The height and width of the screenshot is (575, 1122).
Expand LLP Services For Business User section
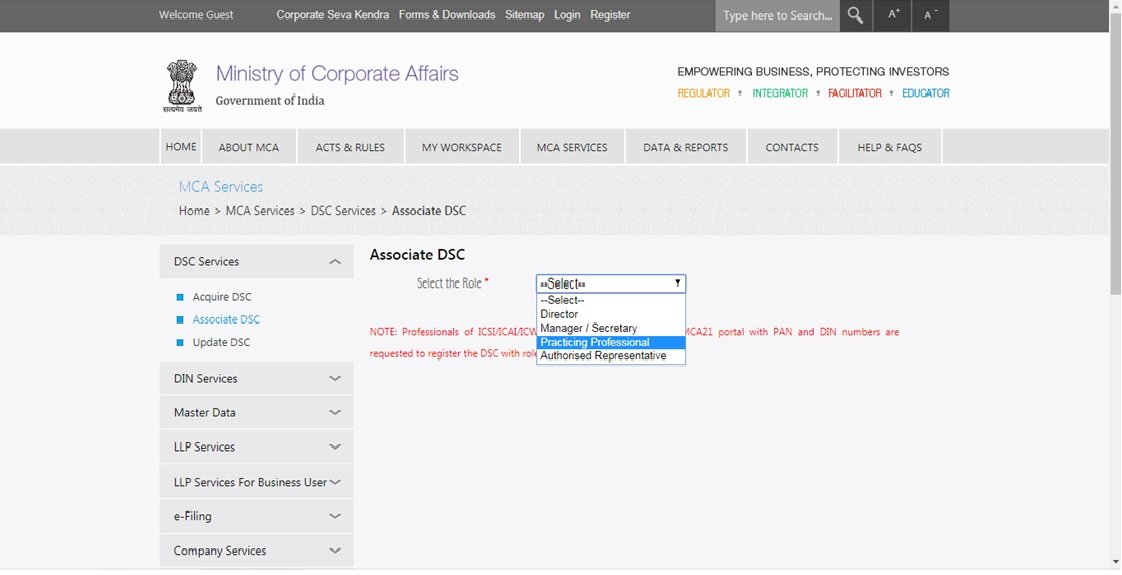256,482
